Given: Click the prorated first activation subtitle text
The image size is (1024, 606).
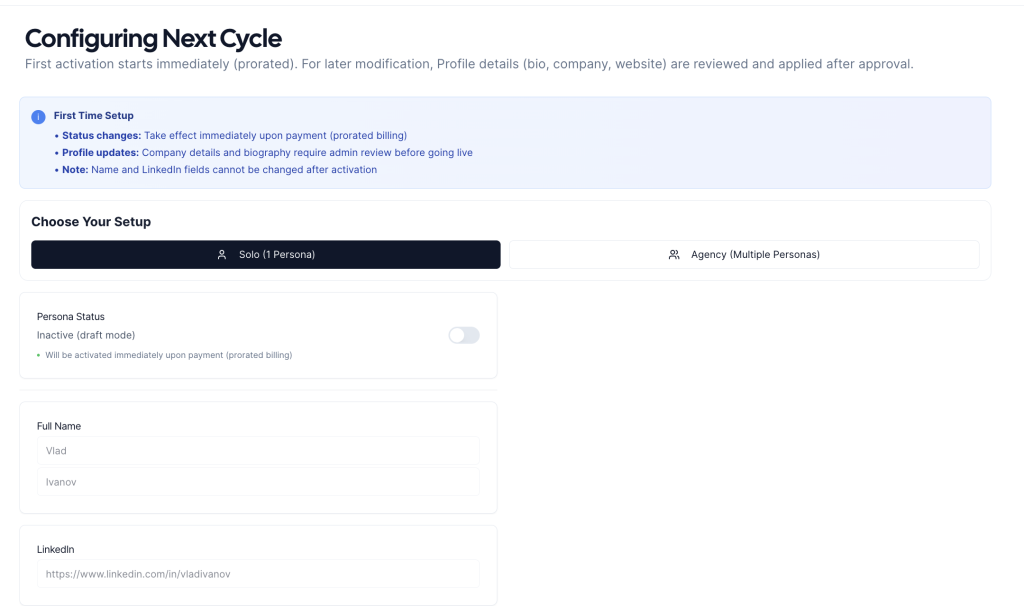Looking at the screenshot, I should click(468, 64).
